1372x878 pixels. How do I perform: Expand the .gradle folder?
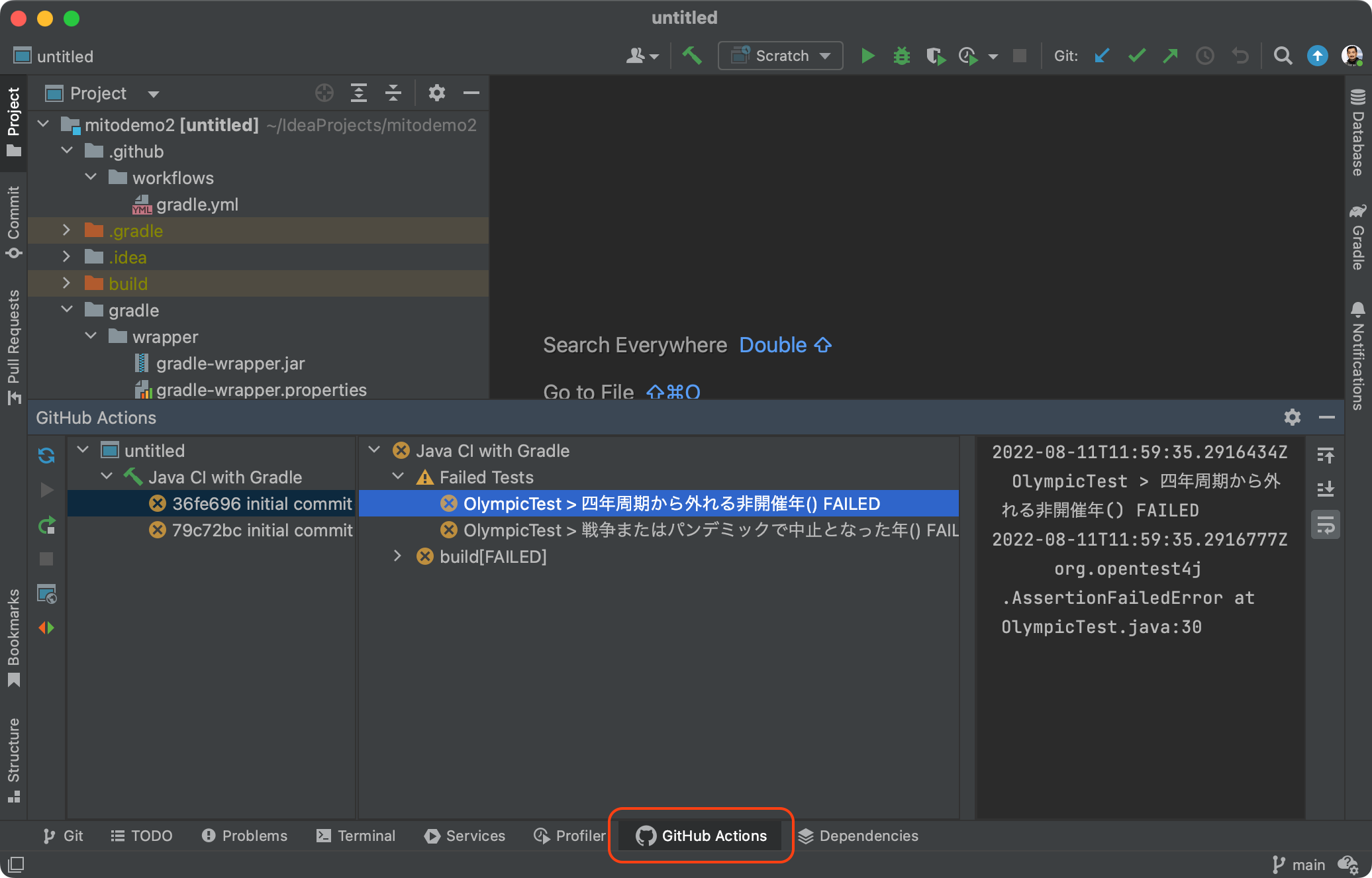(x=68, y=230)
